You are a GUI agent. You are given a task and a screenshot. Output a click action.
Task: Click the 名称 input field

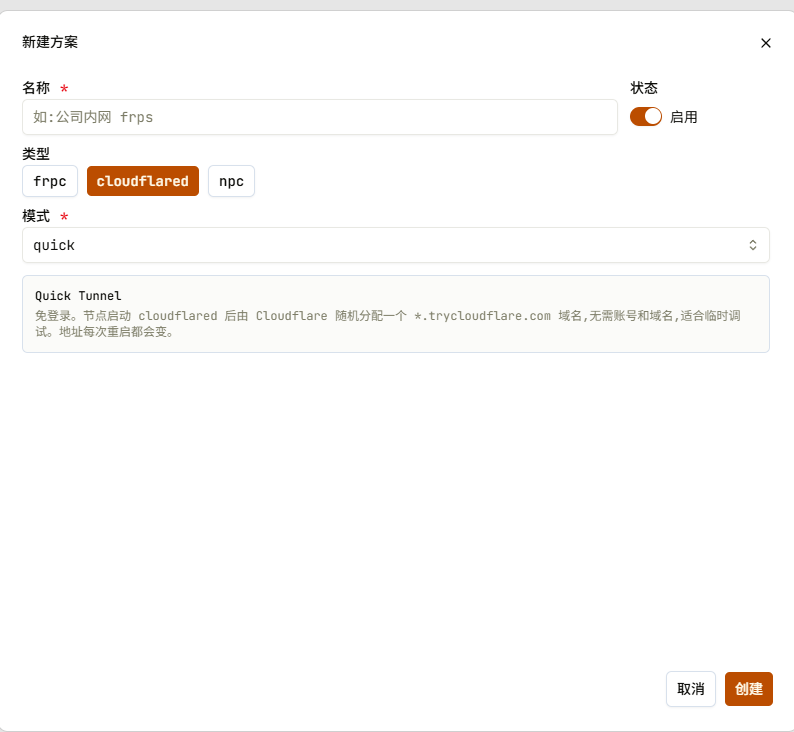(x=320, y=117)
